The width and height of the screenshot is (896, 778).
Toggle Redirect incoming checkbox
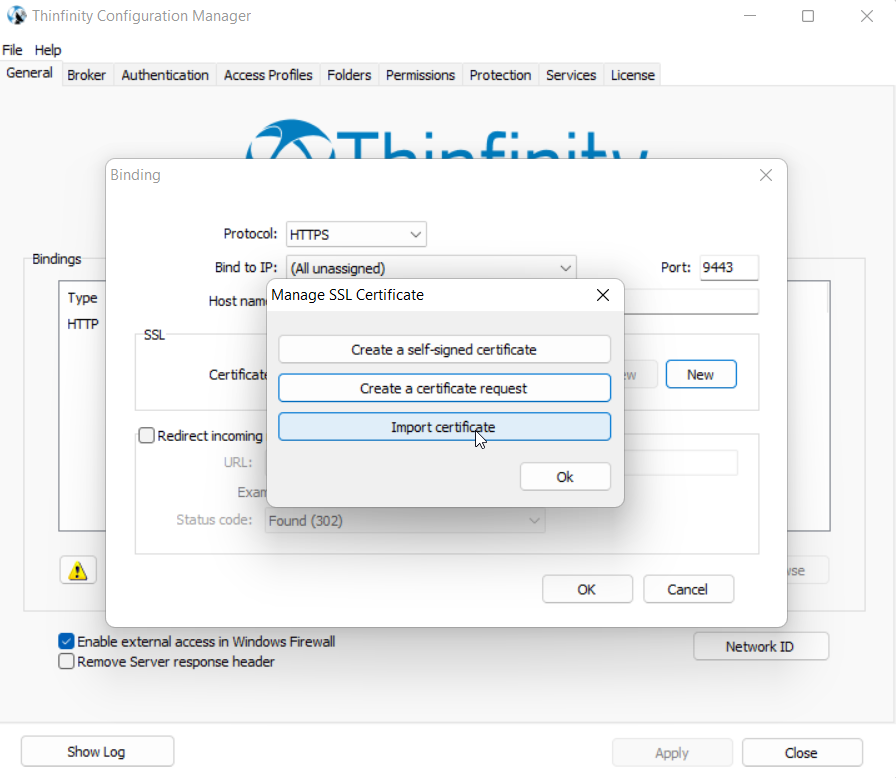coord(147,435)
